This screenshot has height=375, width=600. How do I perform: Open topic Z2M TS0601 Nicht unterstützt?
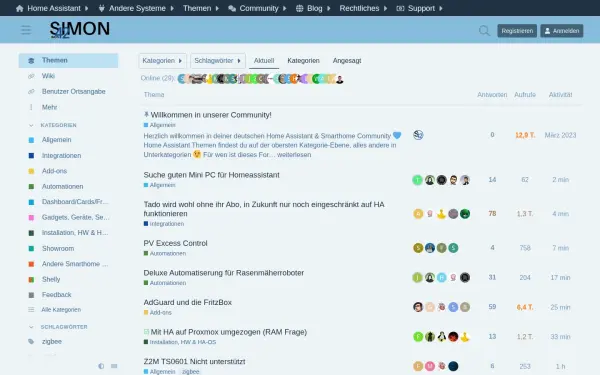(194, 361)
